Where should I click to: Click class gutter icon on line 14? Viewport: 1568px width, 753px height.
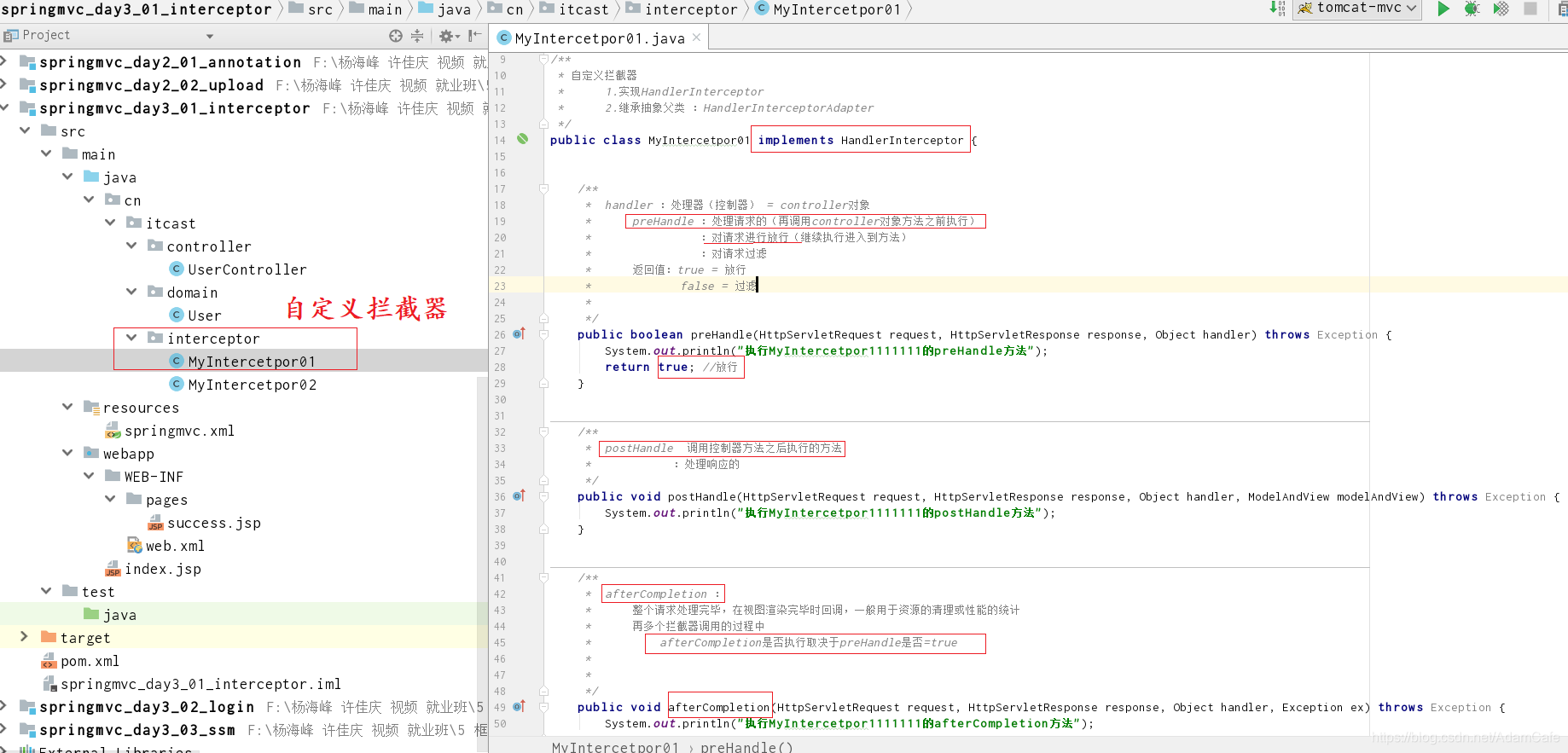pyautogui.click(x=522, y=139)
